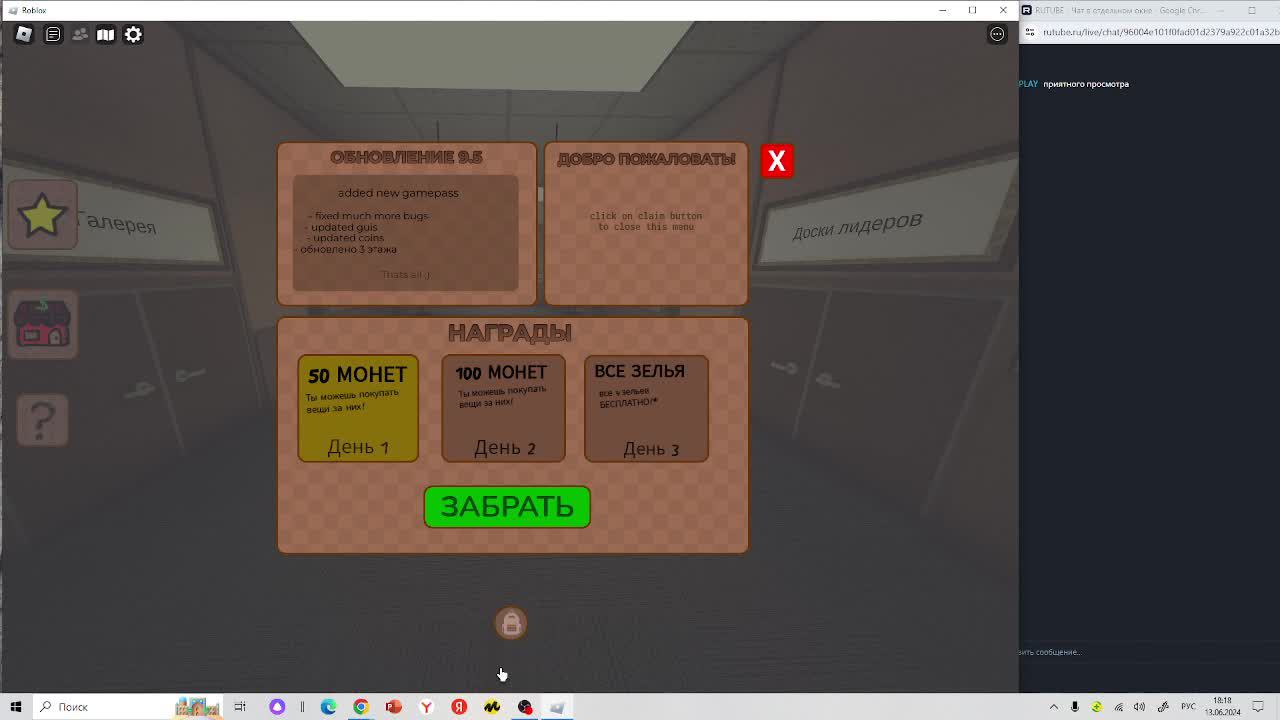Open the shop house icon on the left side

point(42,324)
